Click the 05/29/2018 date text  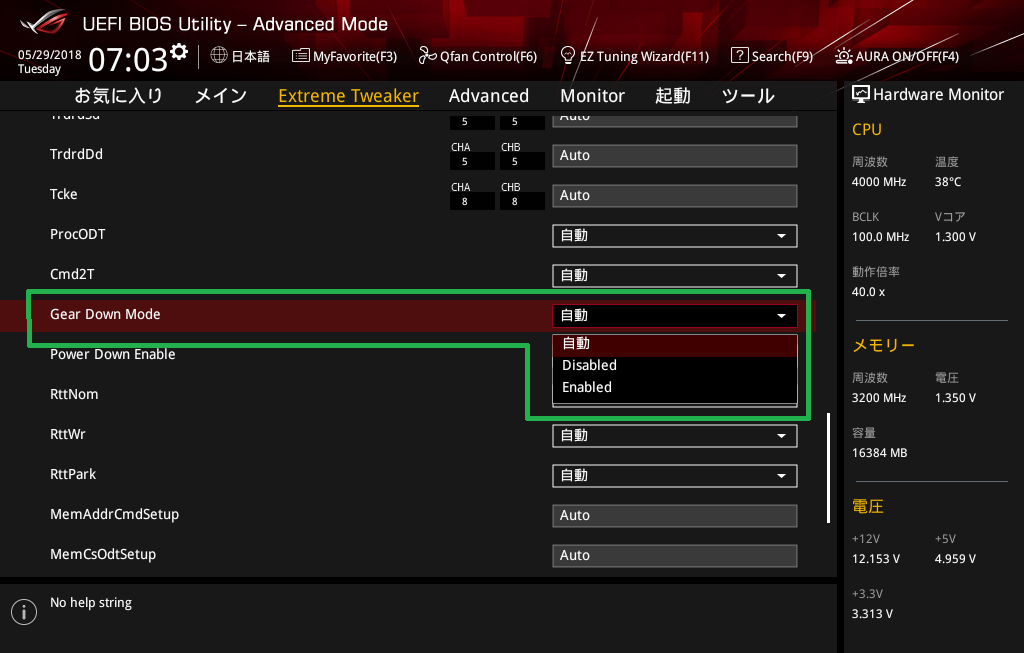tap(50, 55)
